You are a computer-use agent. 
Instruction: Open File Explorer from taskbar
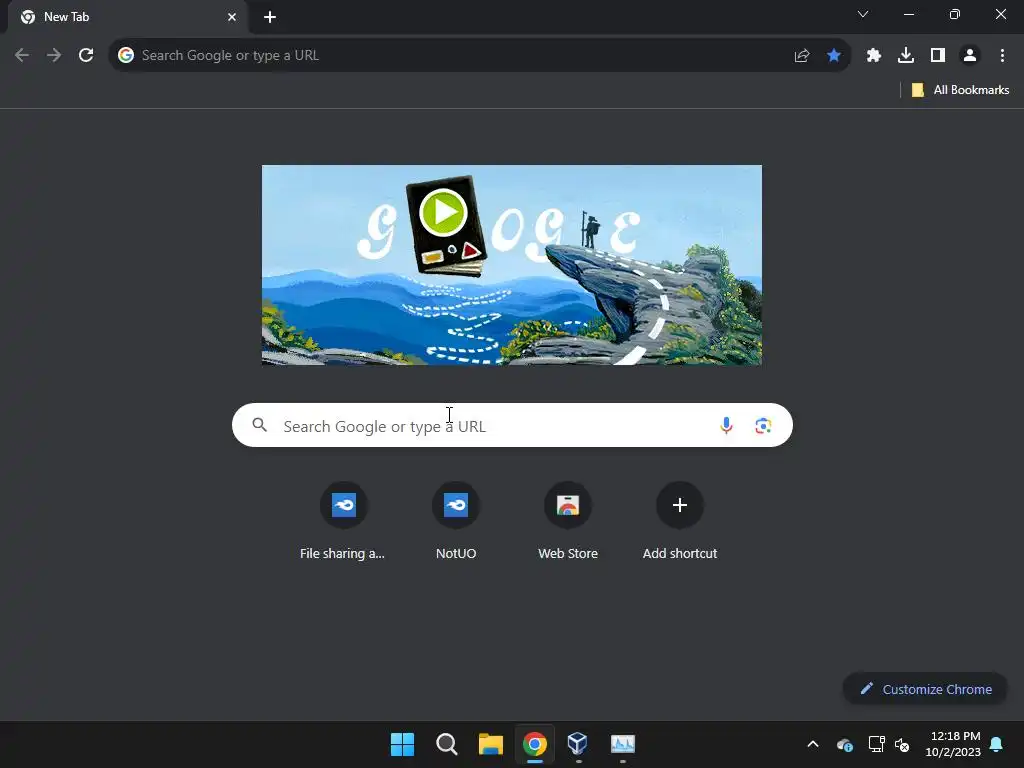[490, 744]
